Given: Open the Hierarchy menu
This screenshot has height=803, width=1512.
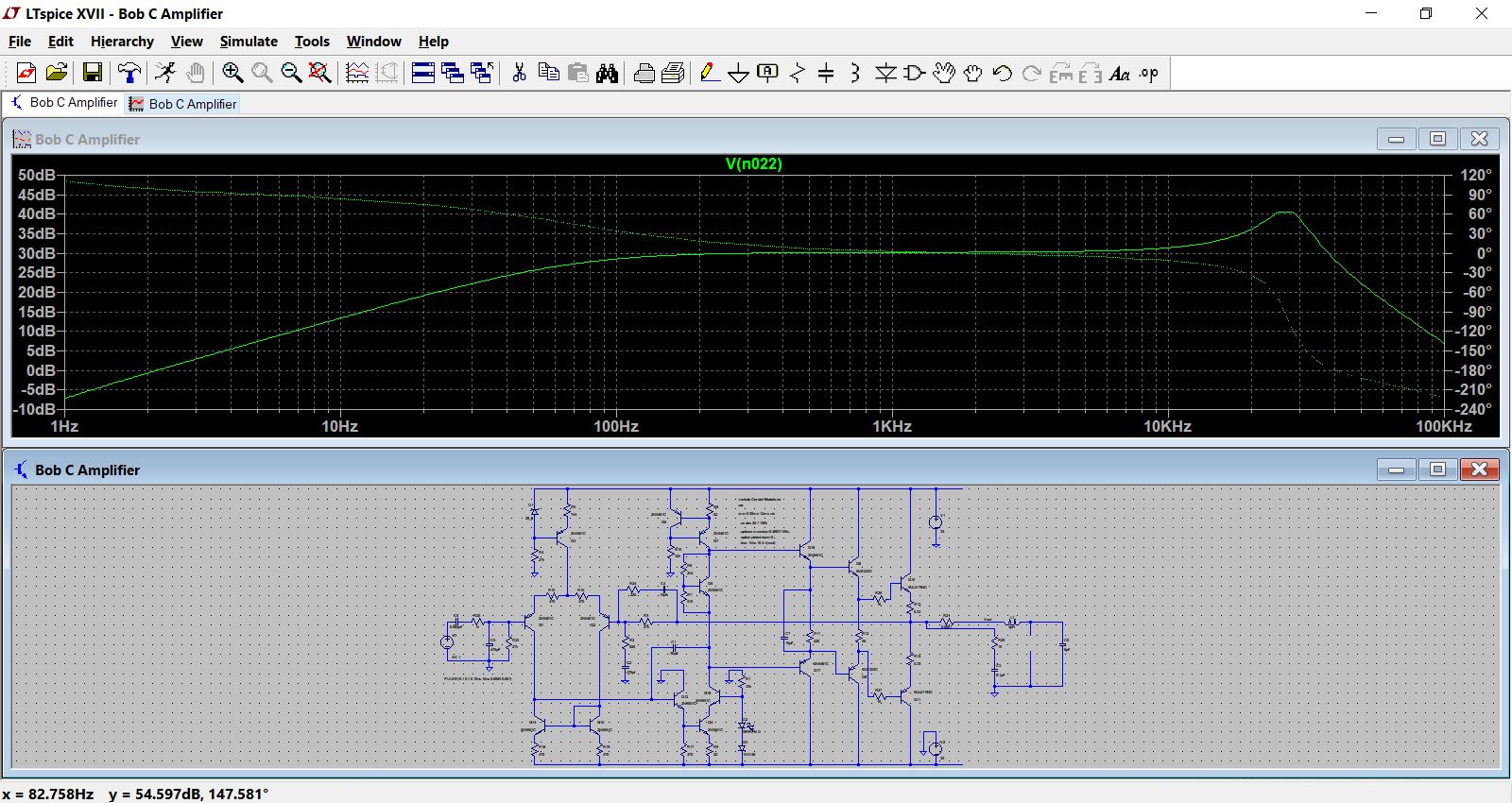Looking at the screenshot, I should point(122,42).
